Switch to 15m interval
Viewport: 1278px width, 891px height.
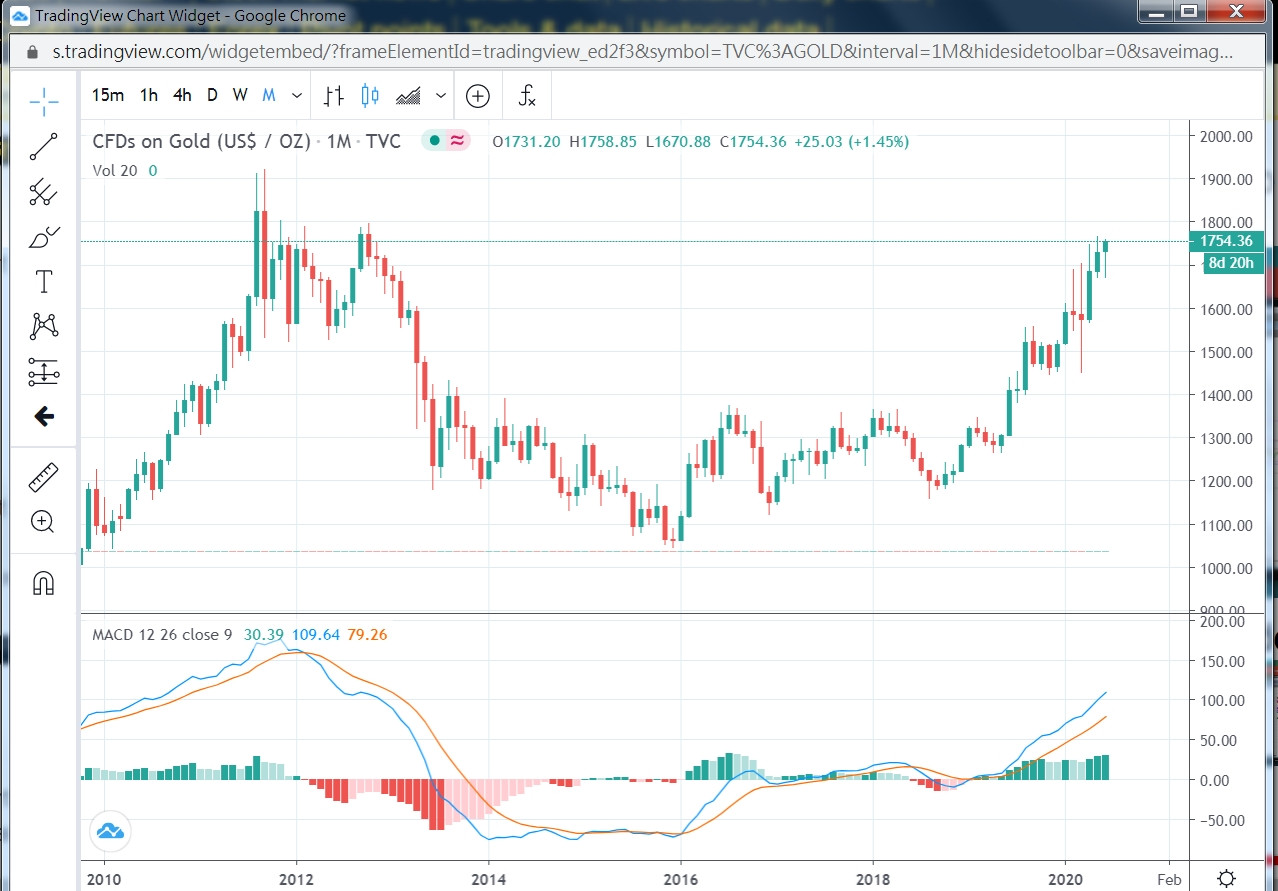[x=108, y=96]
